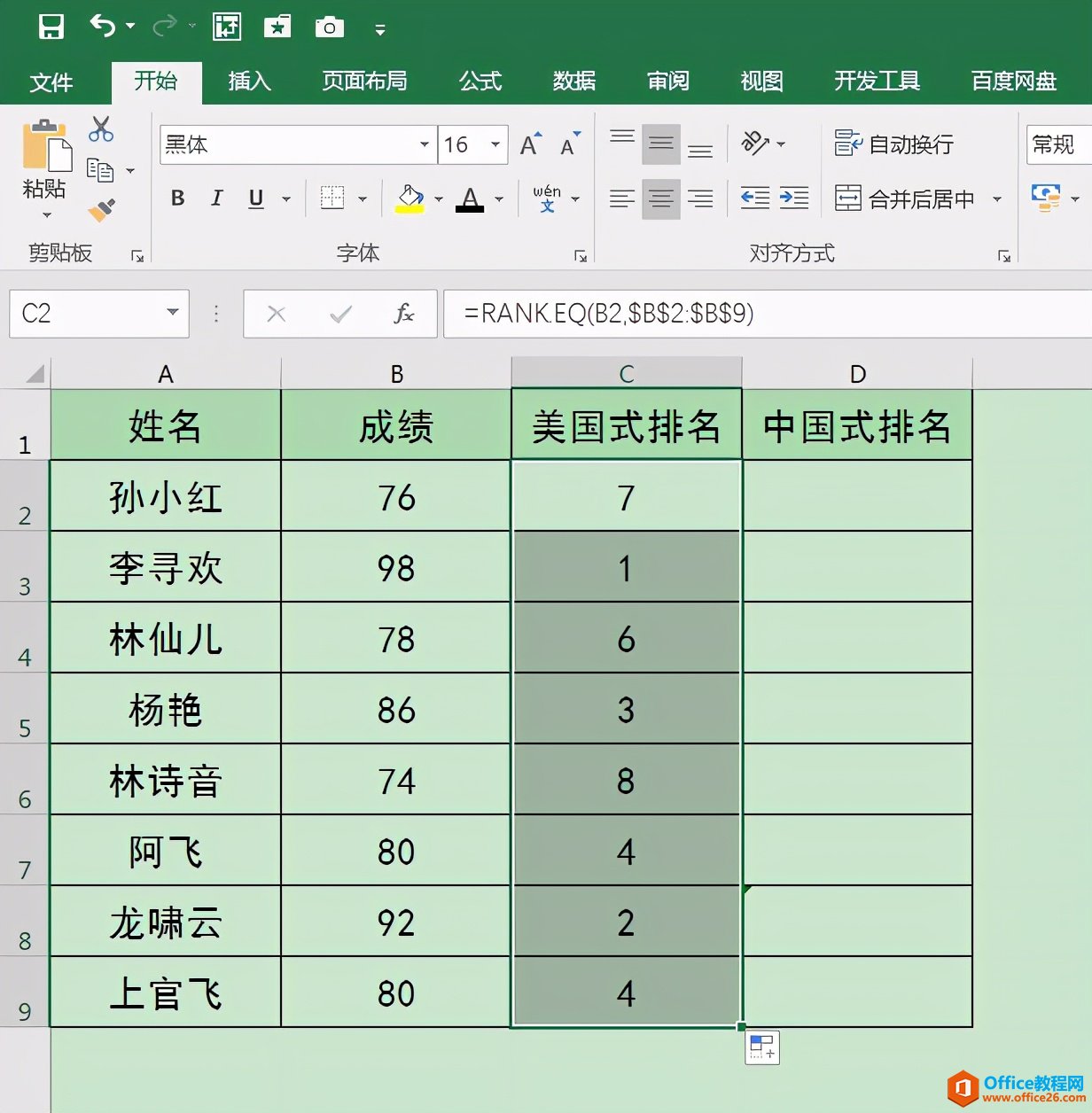This screenshot has height=1113, width=1092.
Task: Apply black font color A
Action: click(470, 198)
